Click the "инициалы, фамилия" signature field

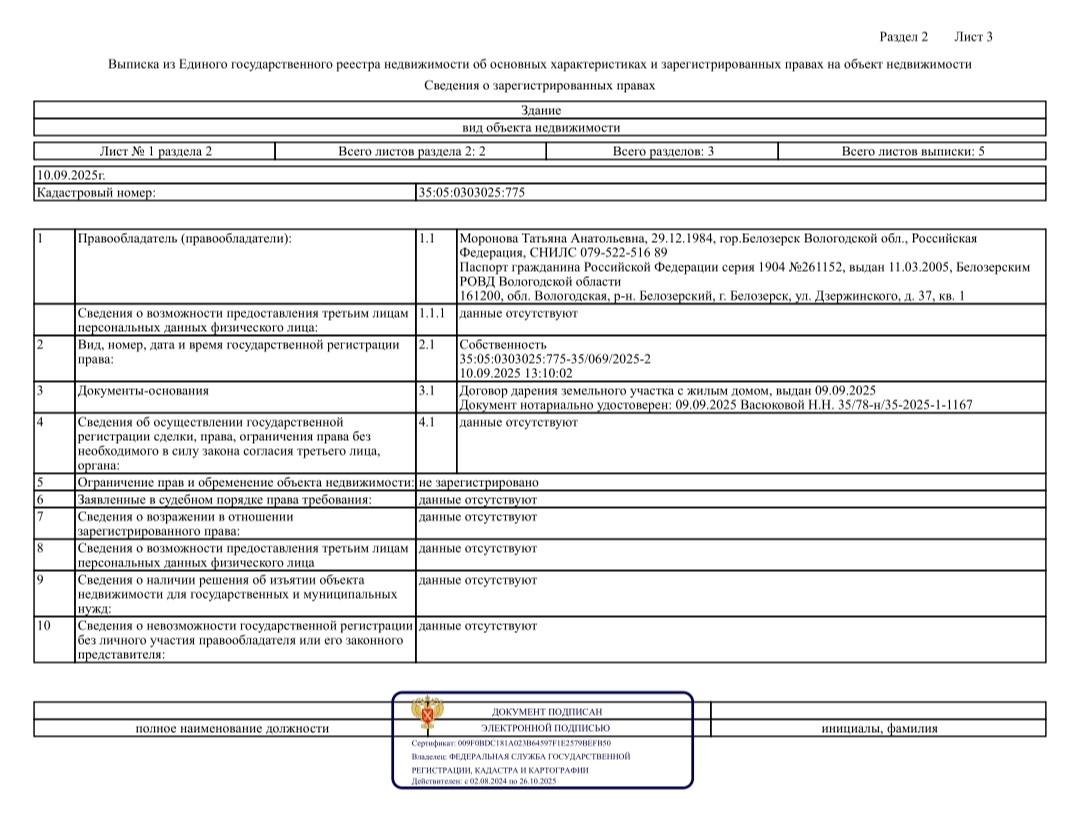click(879, 729)
